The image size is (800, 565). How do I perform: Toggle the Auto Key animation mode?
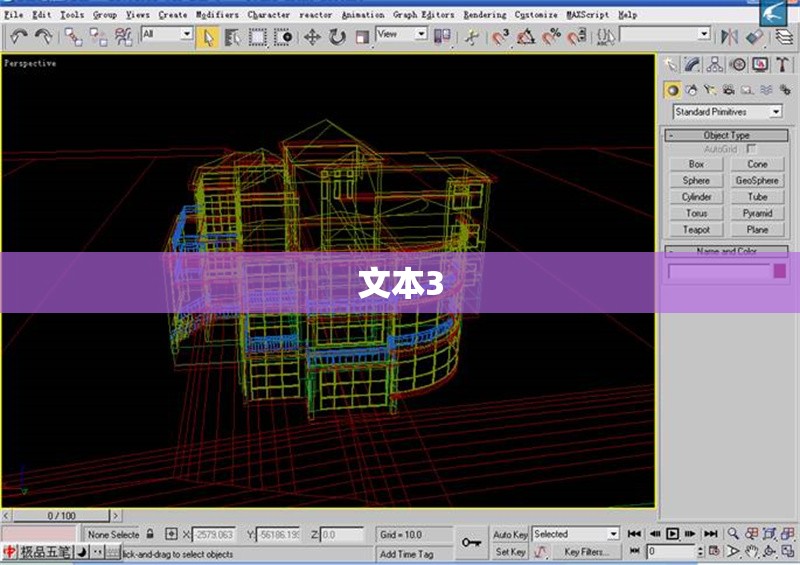tap(510, 535)
